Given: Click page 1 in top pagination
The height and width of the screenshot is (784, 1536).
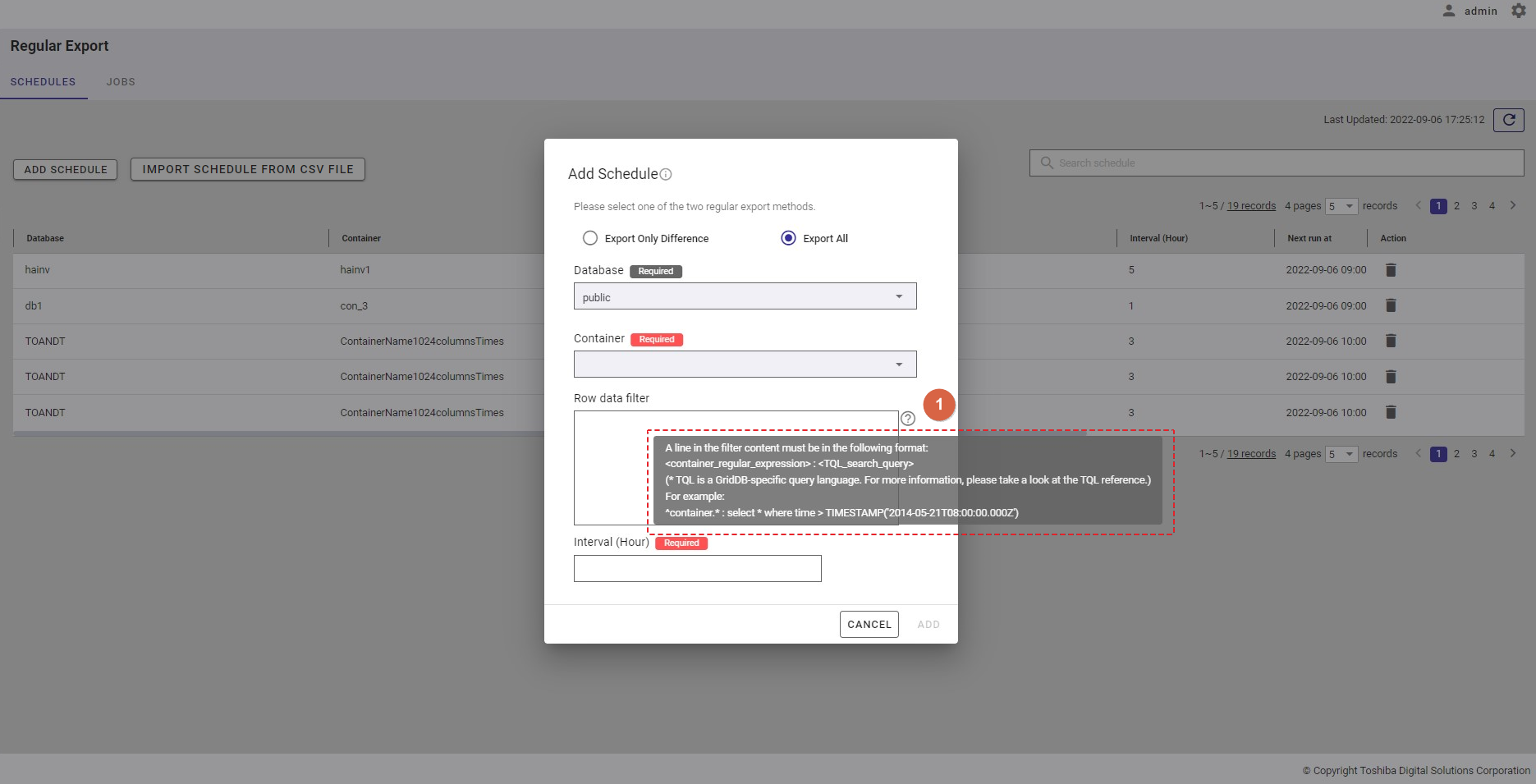Looking at the screenshot, I should 1438,206.
